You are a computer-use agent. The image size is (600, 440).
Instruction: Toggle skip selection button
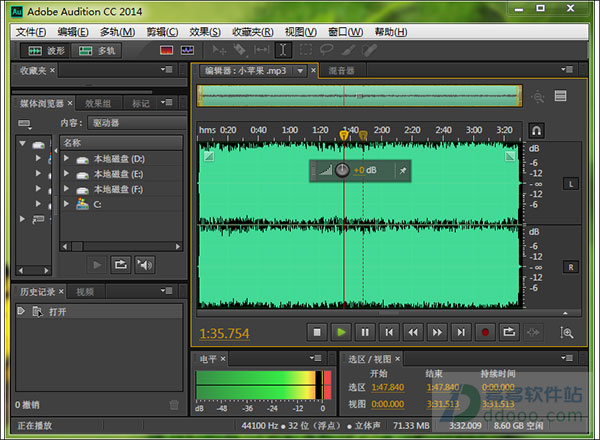point(533,332)
